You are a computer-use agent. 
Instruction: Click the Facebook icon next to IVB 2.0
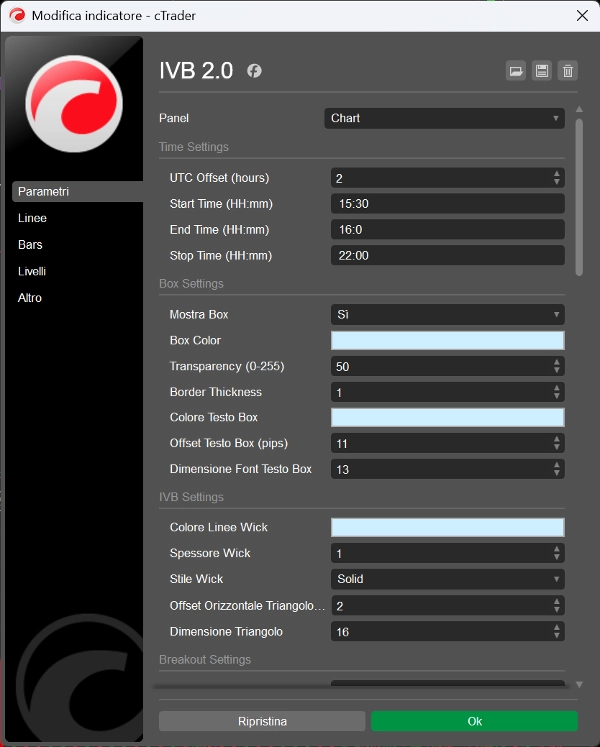254,71
